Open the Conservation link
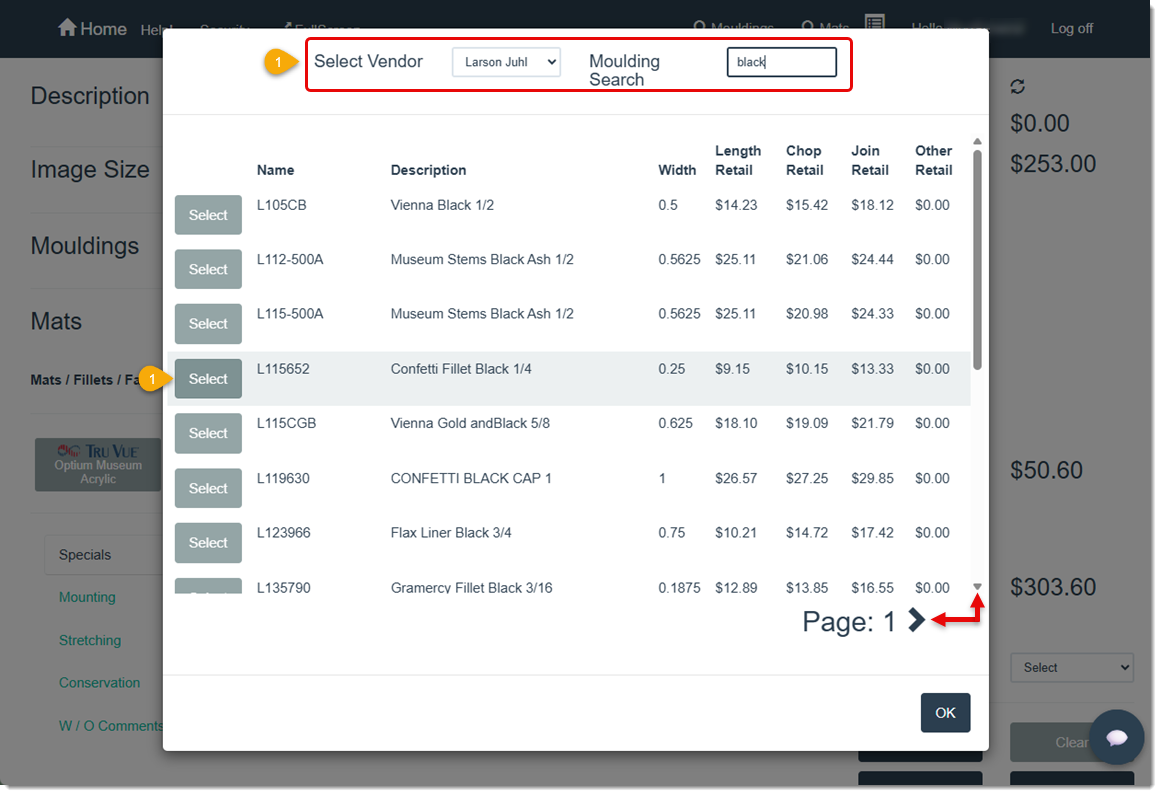This screenshot has height=795, width=1160. pos(100,682)
